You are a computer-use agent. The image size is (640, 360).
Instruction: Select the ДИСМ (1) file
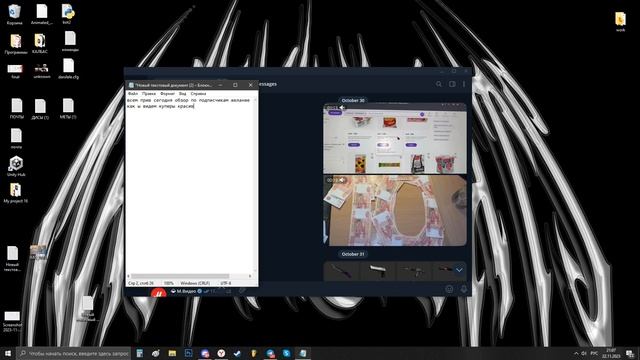[40, 109]
